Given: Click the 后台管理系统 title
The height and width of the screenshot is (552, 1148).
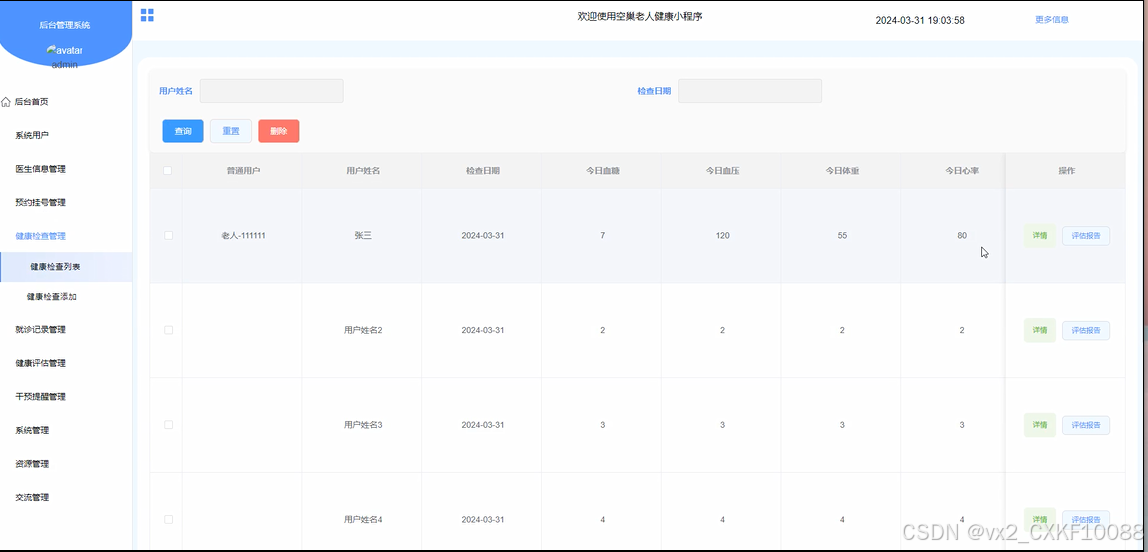Looking at the screenshot, I should point(65,25).
